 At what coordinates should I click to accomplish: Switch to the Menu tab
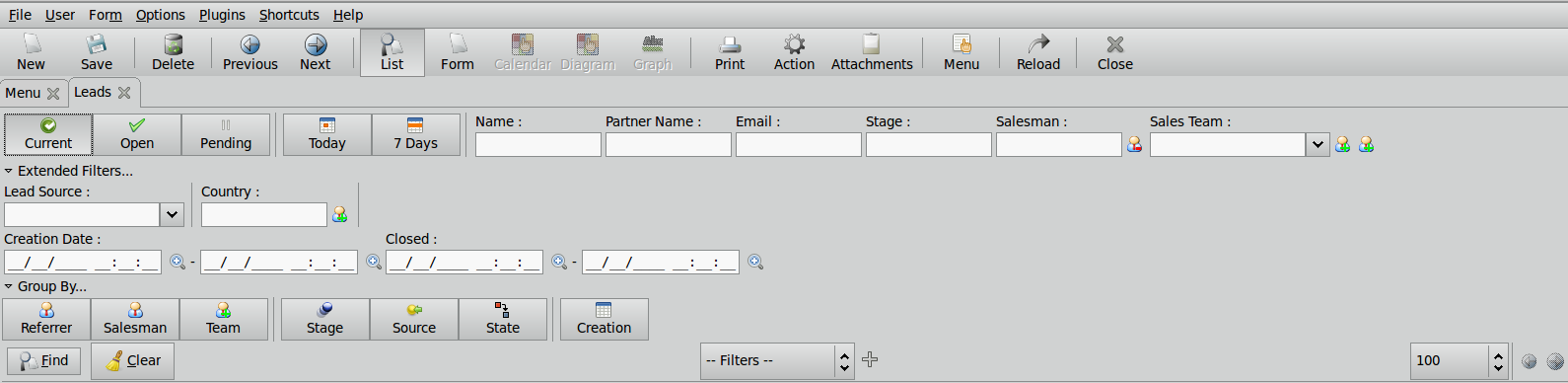[23, 94]
